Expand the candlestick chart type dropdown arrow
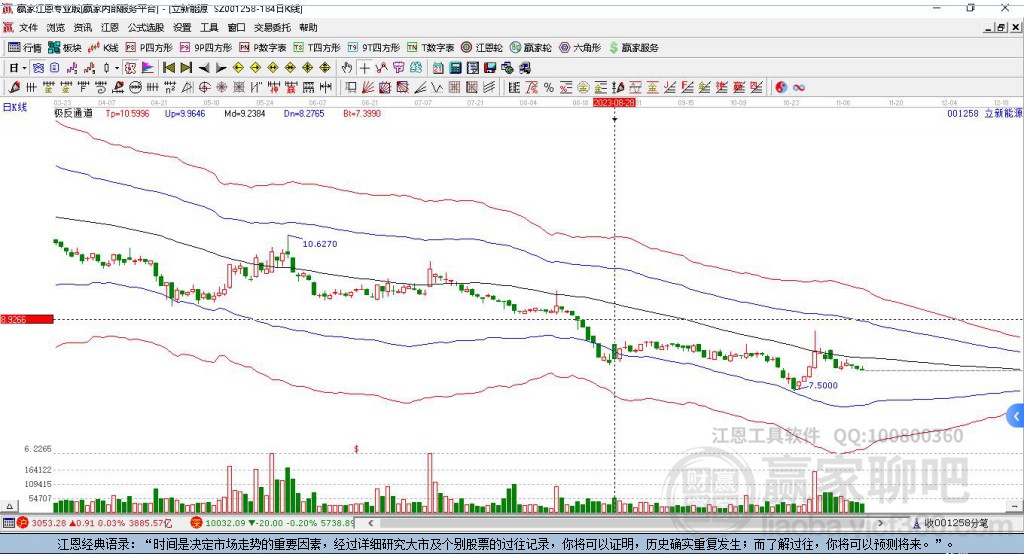Image resolution: width=1024 pixels, height=554 pixels. (x=116, y=68)
